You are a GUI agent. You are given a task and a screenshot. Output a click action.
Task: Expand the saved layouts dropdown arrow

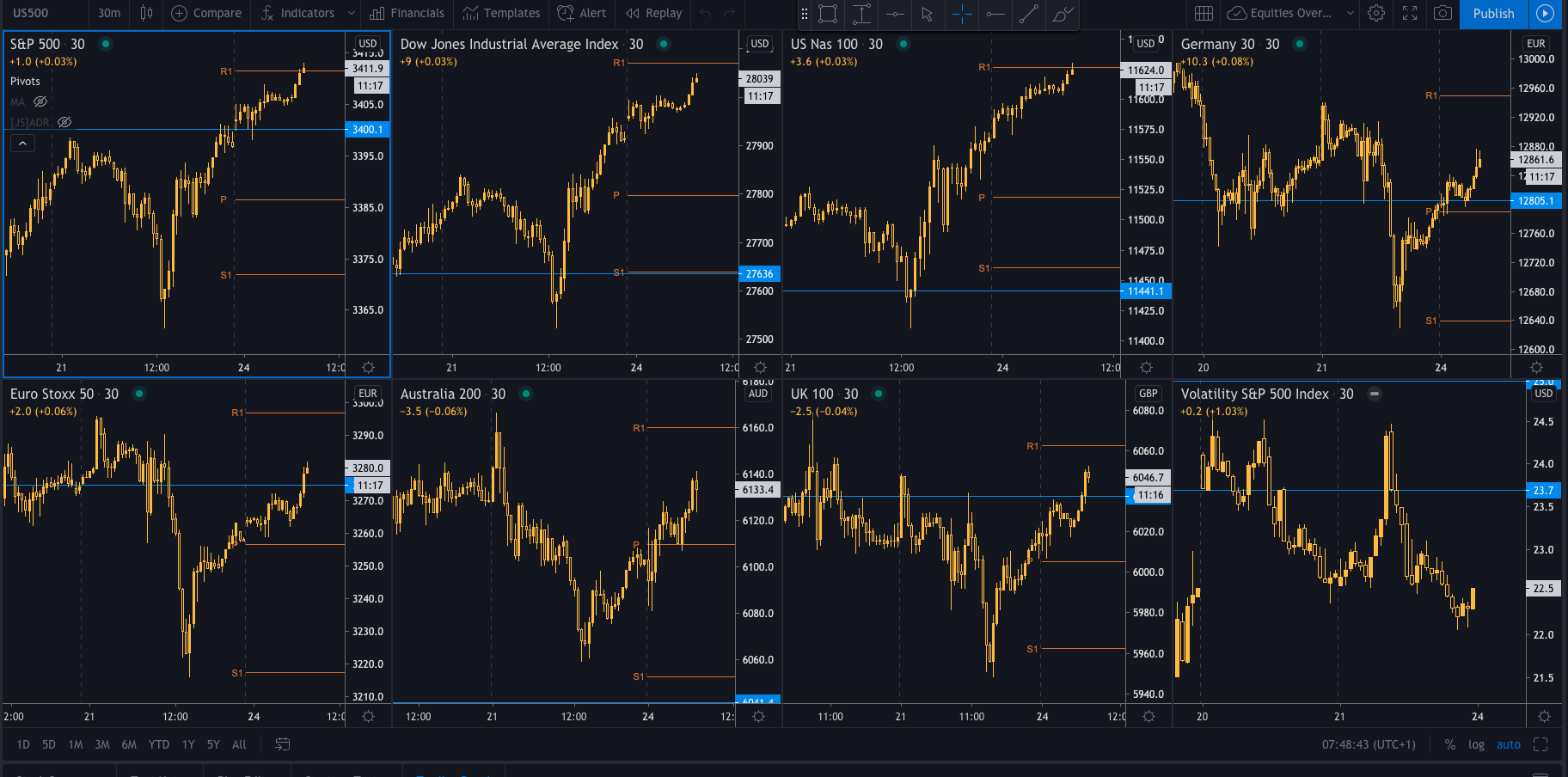(1350, 13)
